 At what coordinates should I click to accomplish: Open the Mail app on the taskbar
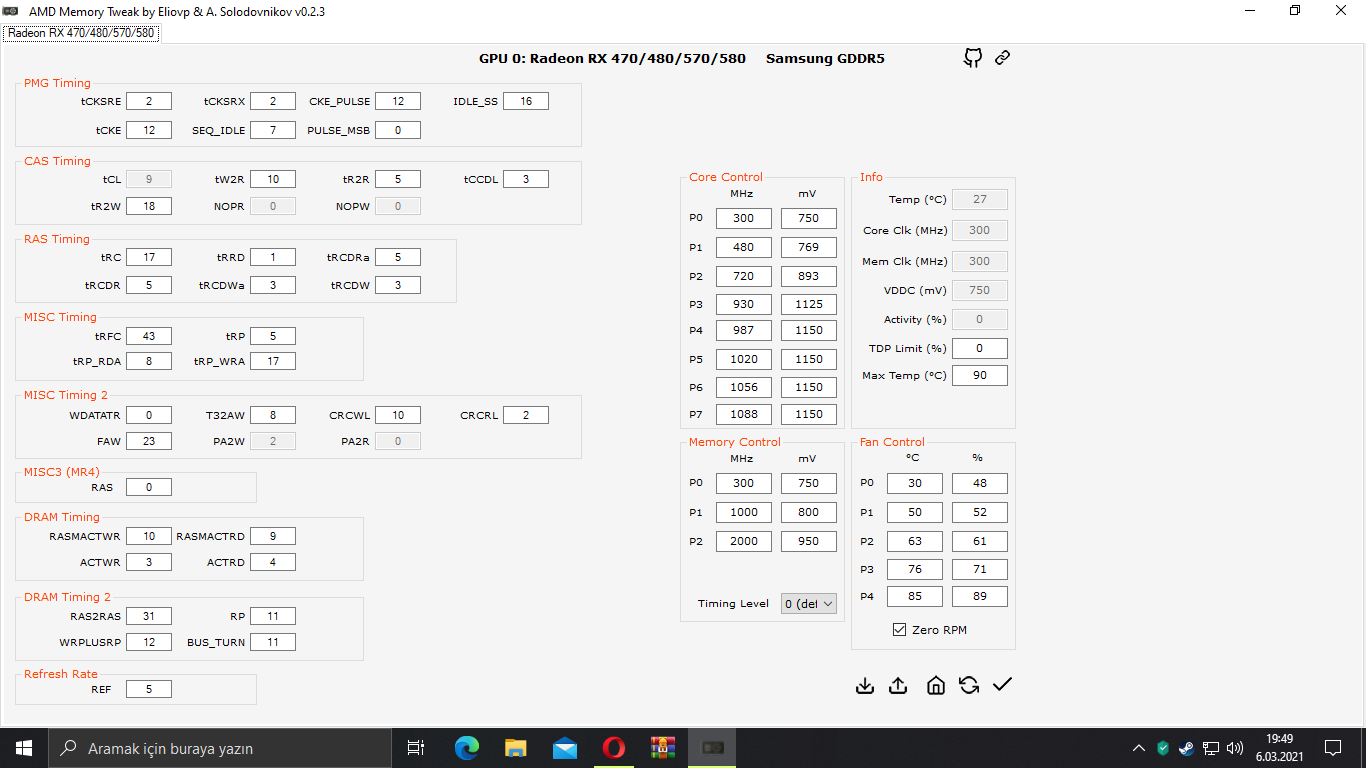pyautogui.click(x=564, y=748)
